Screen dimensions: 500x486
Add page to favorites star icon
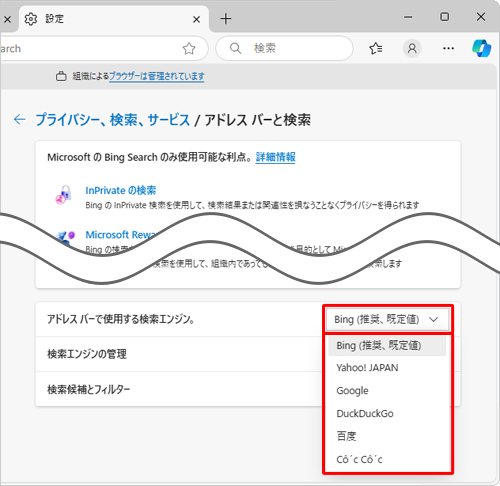click(x=189, y=49)
